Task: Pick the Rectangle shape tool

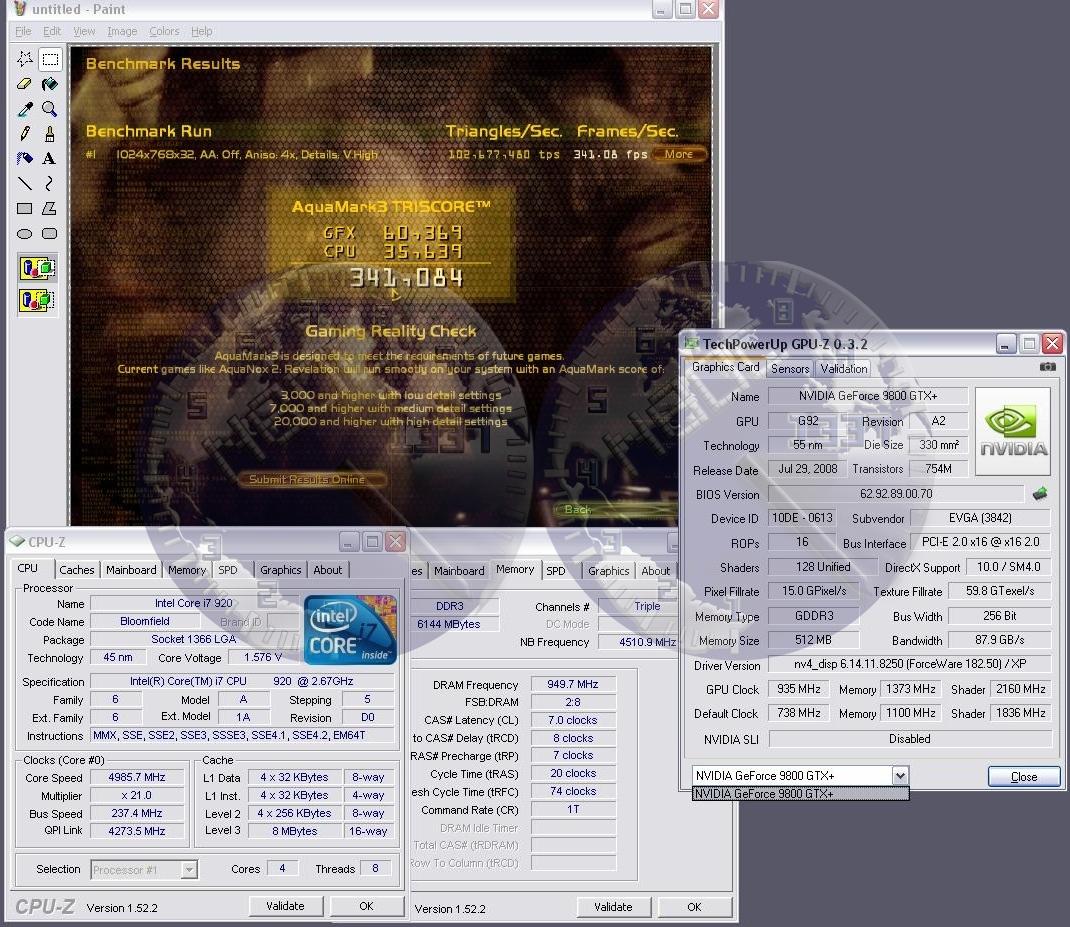Action: pyautogui.click(x=25, y=208)
